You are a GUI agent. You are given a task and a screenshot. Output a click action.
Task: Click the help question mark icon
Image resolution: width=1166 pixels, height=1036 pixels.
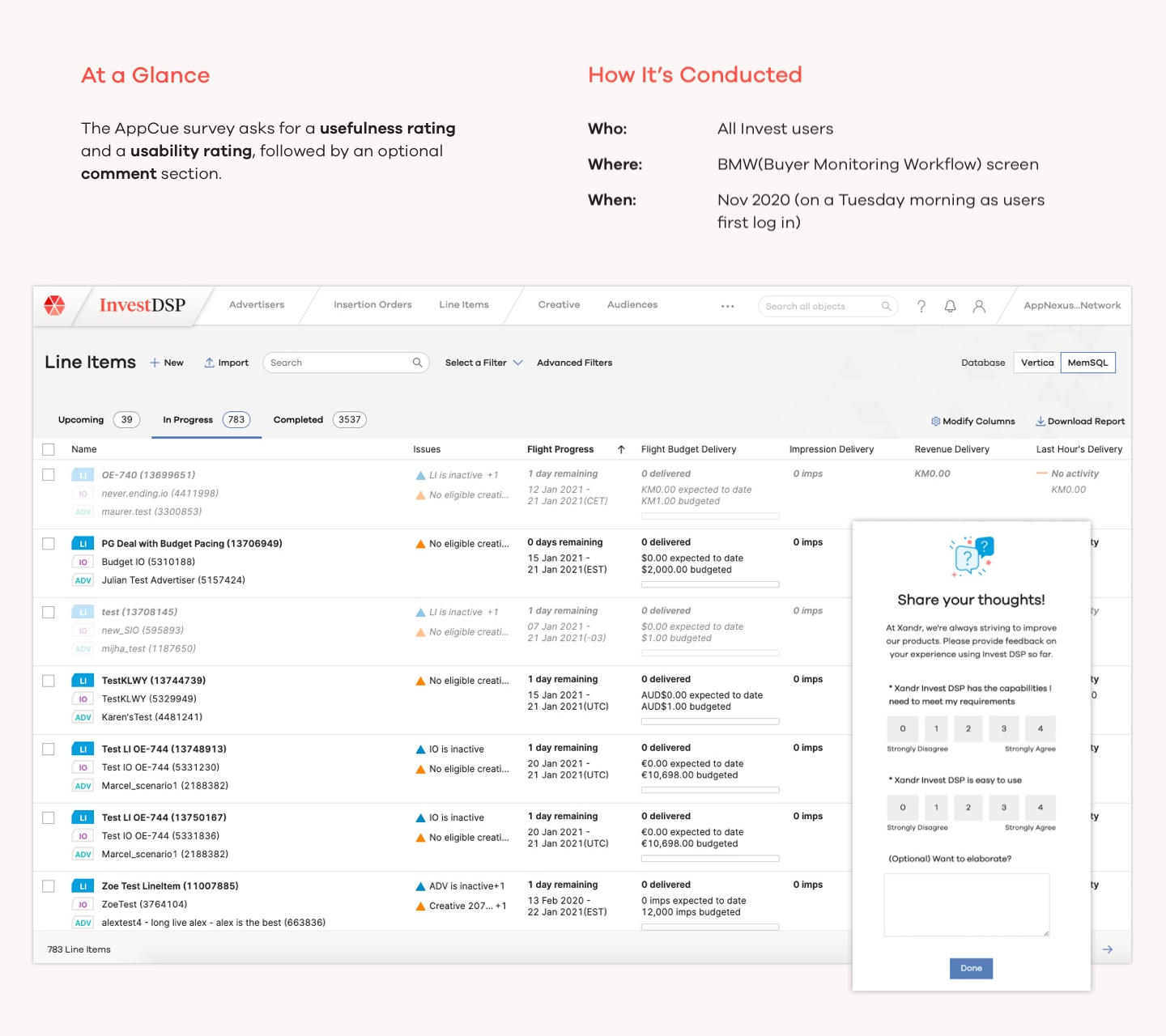coord(921,306)
